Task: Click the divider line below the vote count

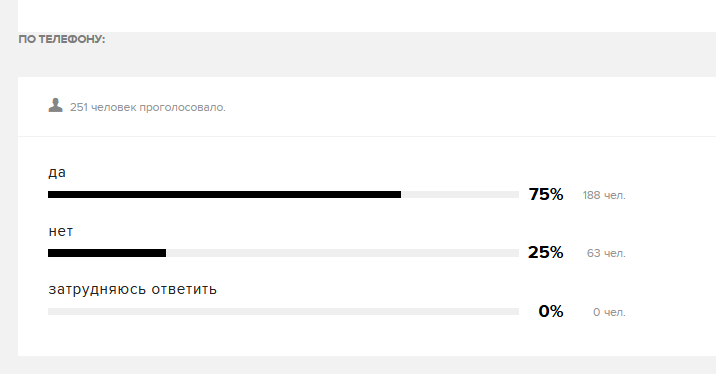Action: (x=367, y=136)
